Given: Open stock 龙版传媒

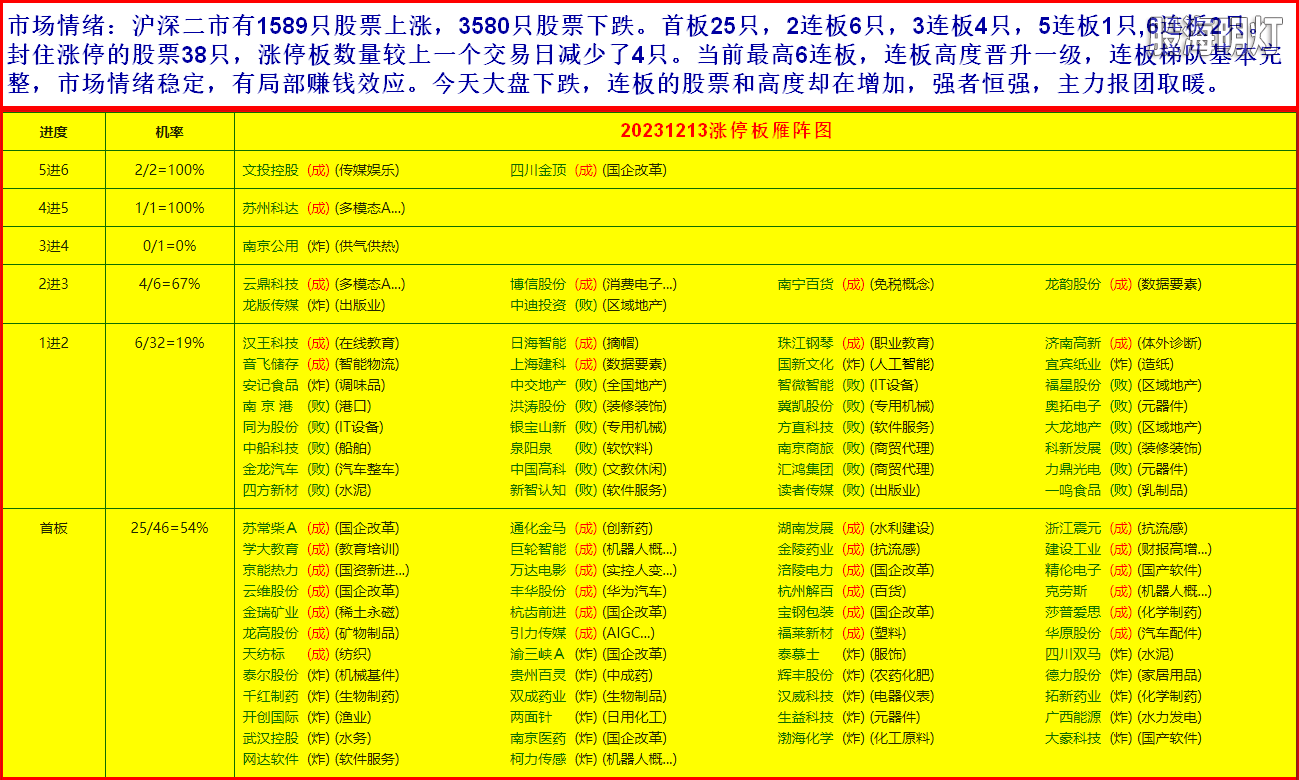Looking at the screenshot, I should coord(270,305).
